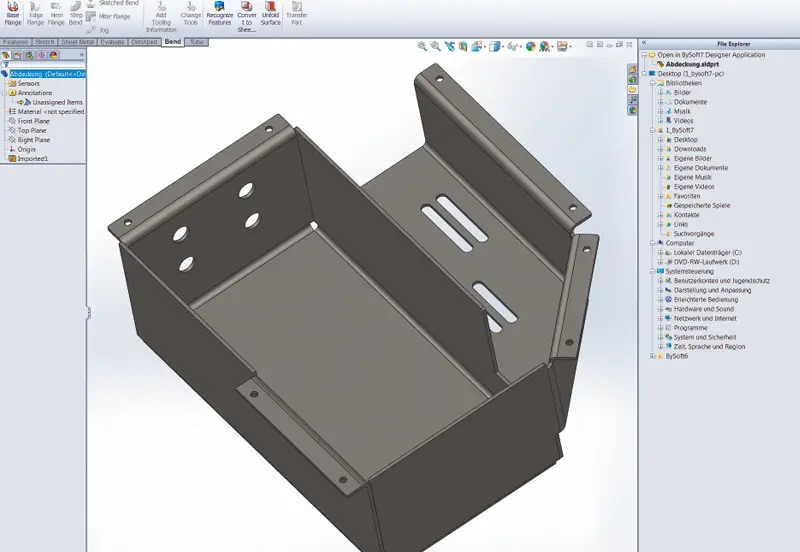This screenshot has height=552, width=800.
Task: Collapse the File Explorer panel with double chevron
Action: click(644, 44)
